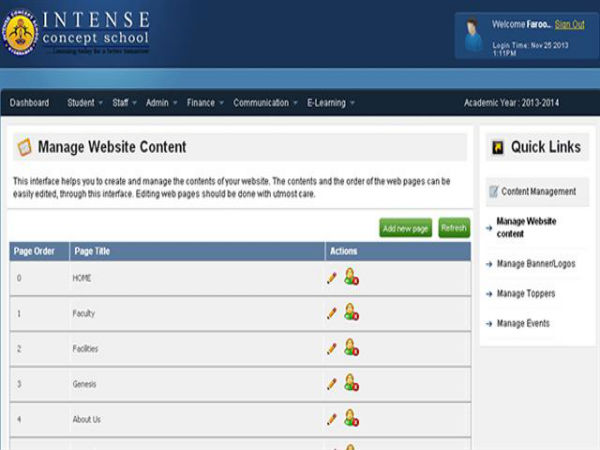Click the delete user icon for HOME row
Screen dimensions: 600x450
coord(351,277)
